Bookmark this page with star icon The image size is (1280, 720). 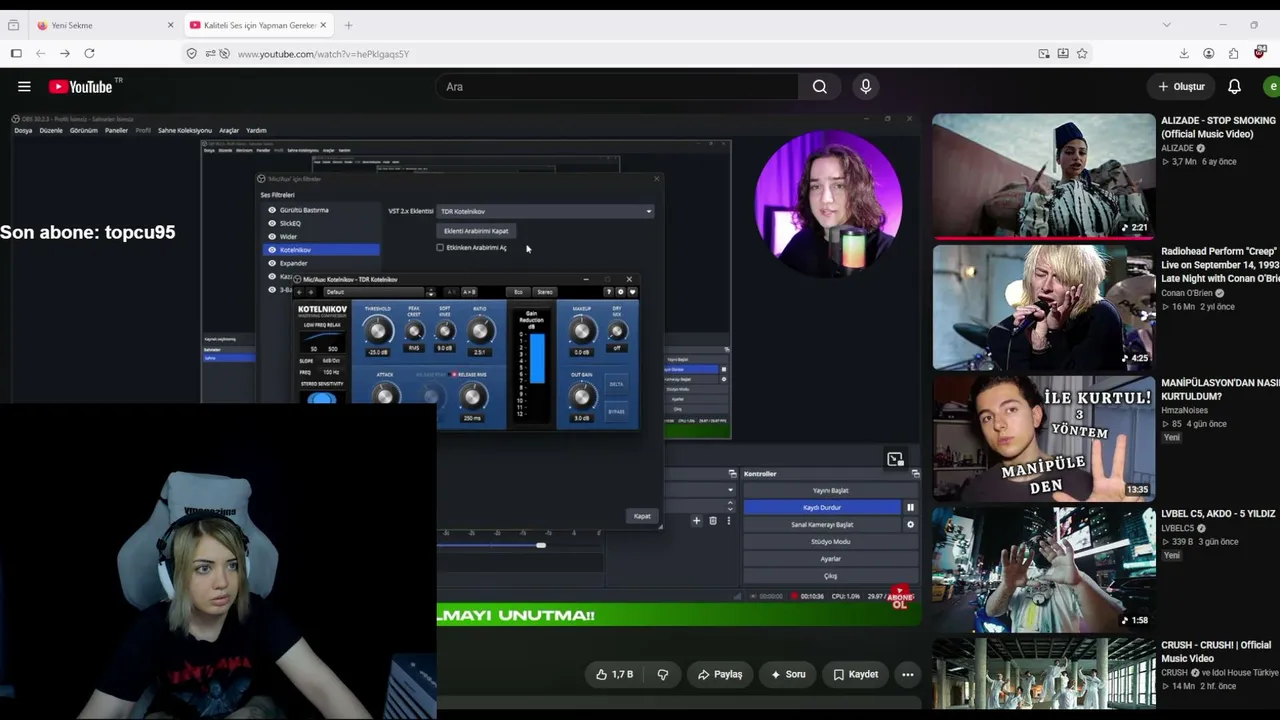(x=1082, y=53)
